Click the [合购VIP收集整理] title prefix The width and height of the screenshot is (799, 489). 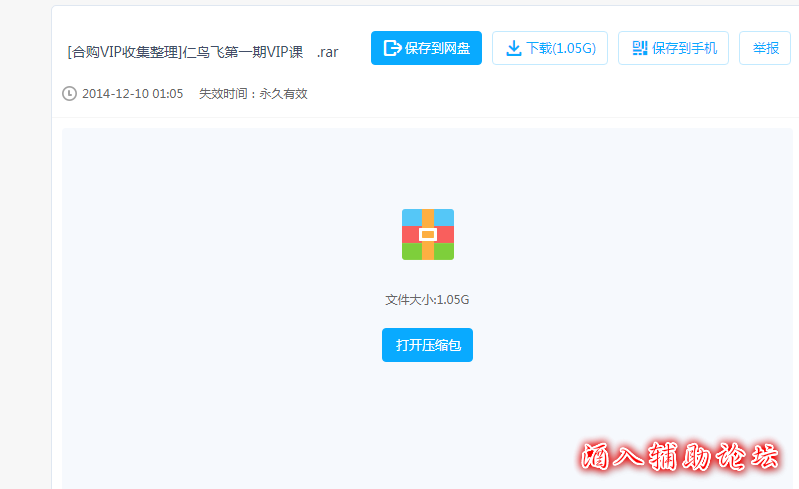tap(125, 52)
